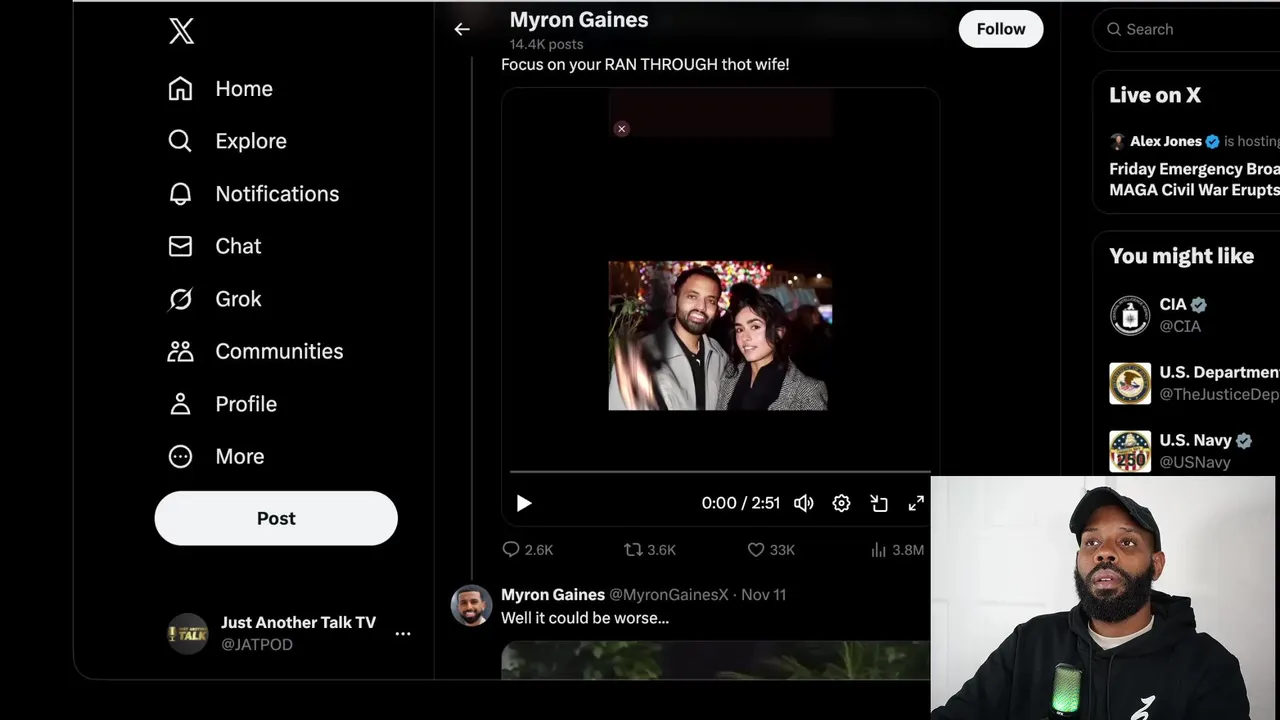Click the @USNavy handle text

(1195, 462)
